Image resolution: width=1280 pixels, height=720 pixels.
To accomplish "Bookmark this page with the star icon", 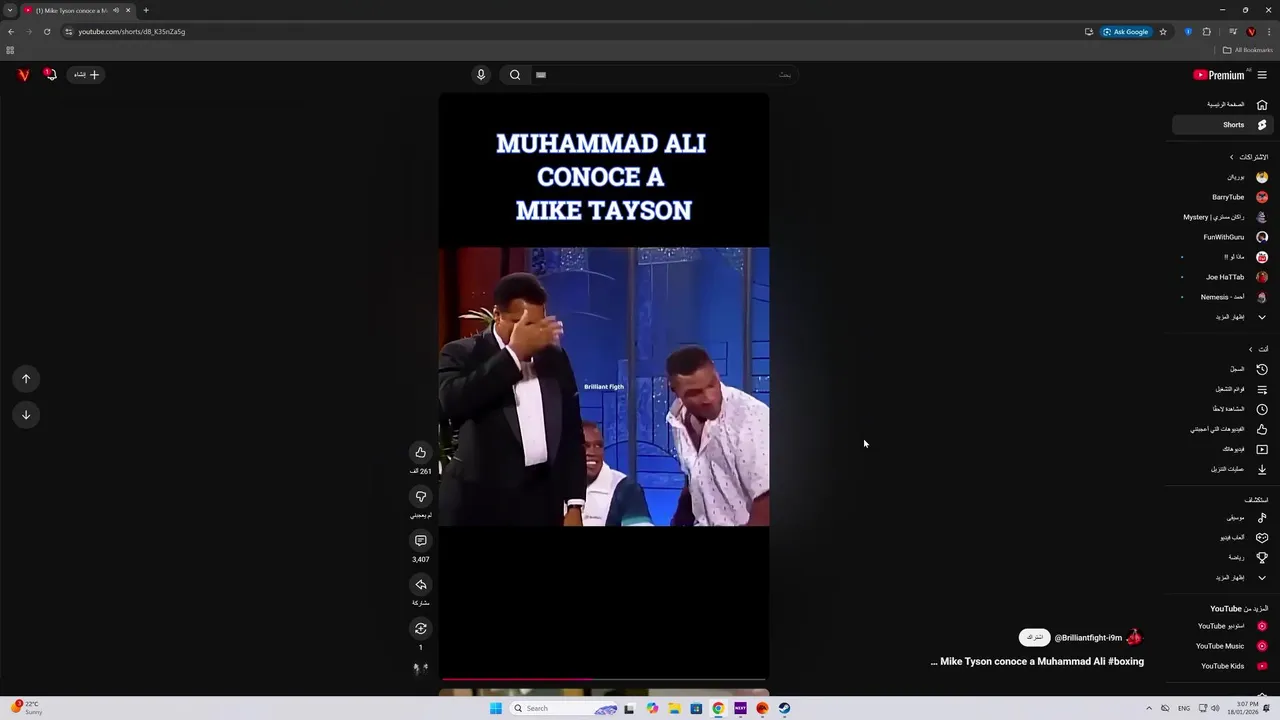I will coord(1163,31).
